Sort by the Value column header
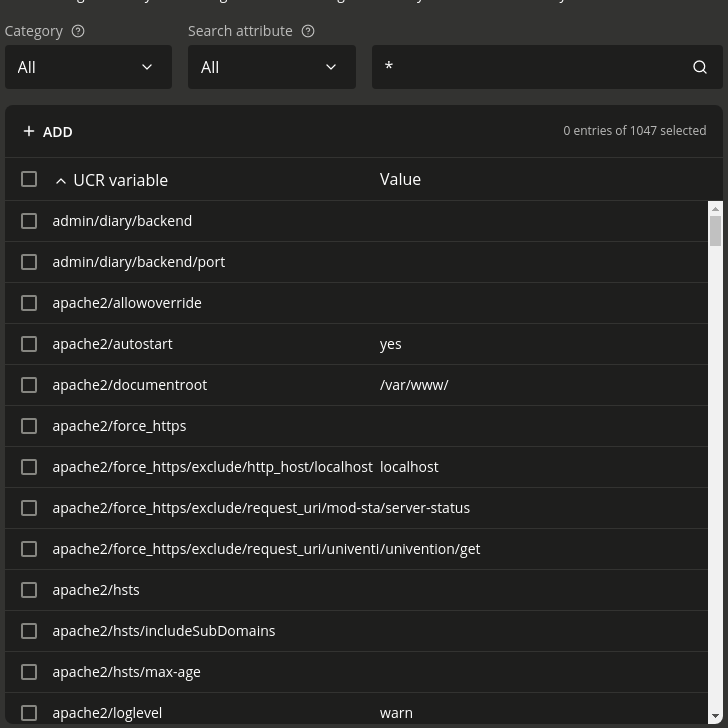This screenshot has height=728, width=728. (x=400, y=179)
